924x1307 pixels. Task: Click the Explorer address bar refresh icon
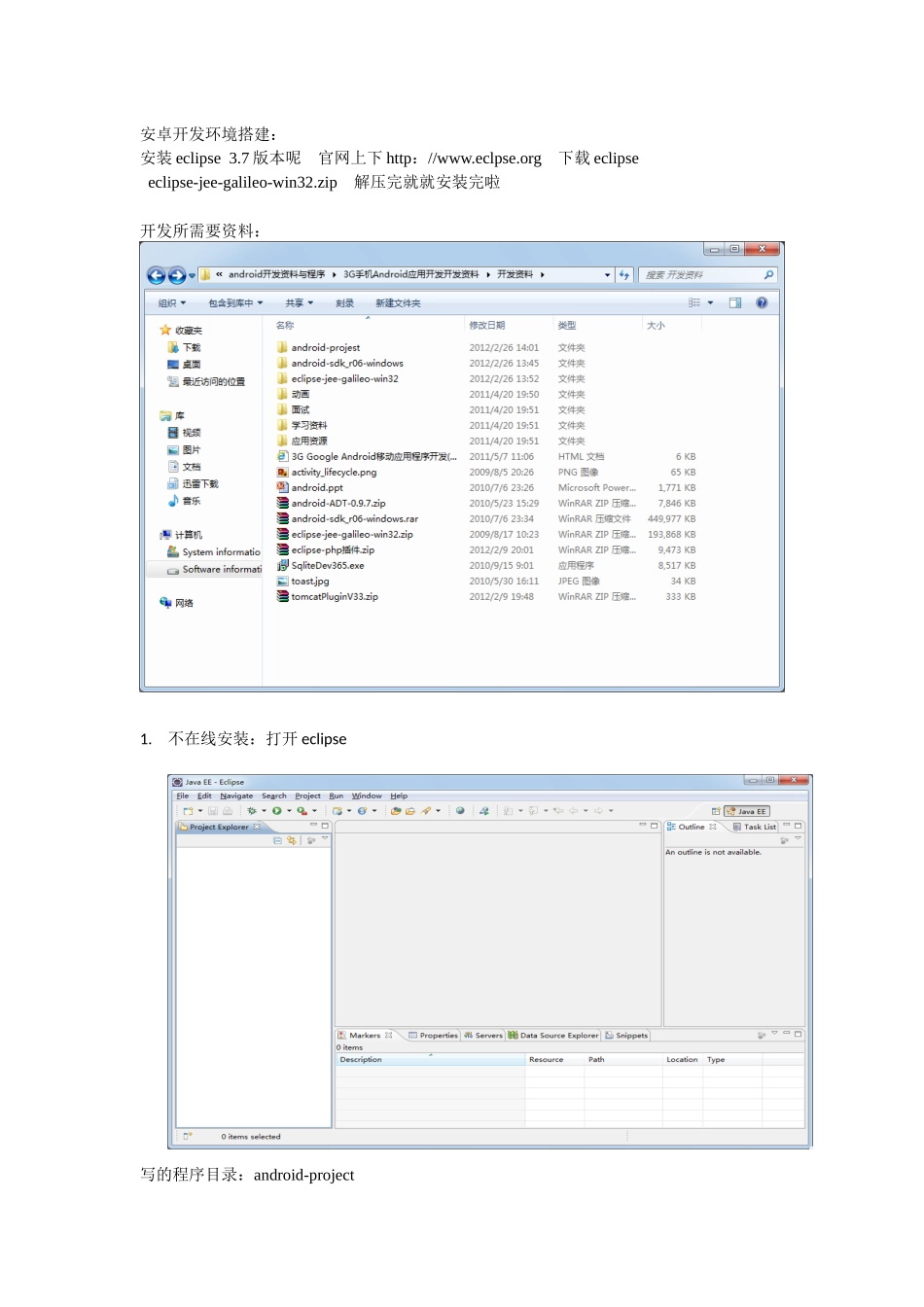[624, 275]
